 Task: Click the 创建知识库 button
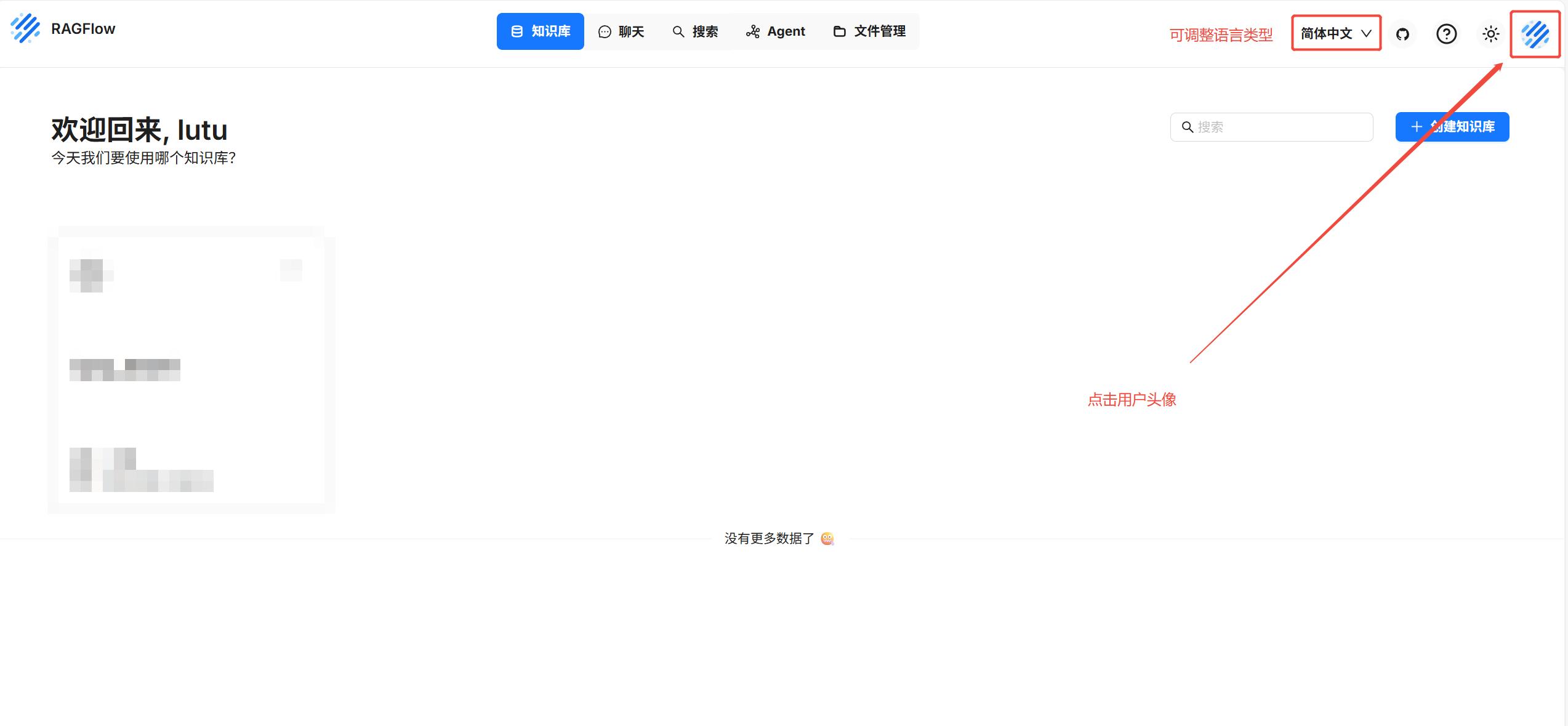[1461, 127]
